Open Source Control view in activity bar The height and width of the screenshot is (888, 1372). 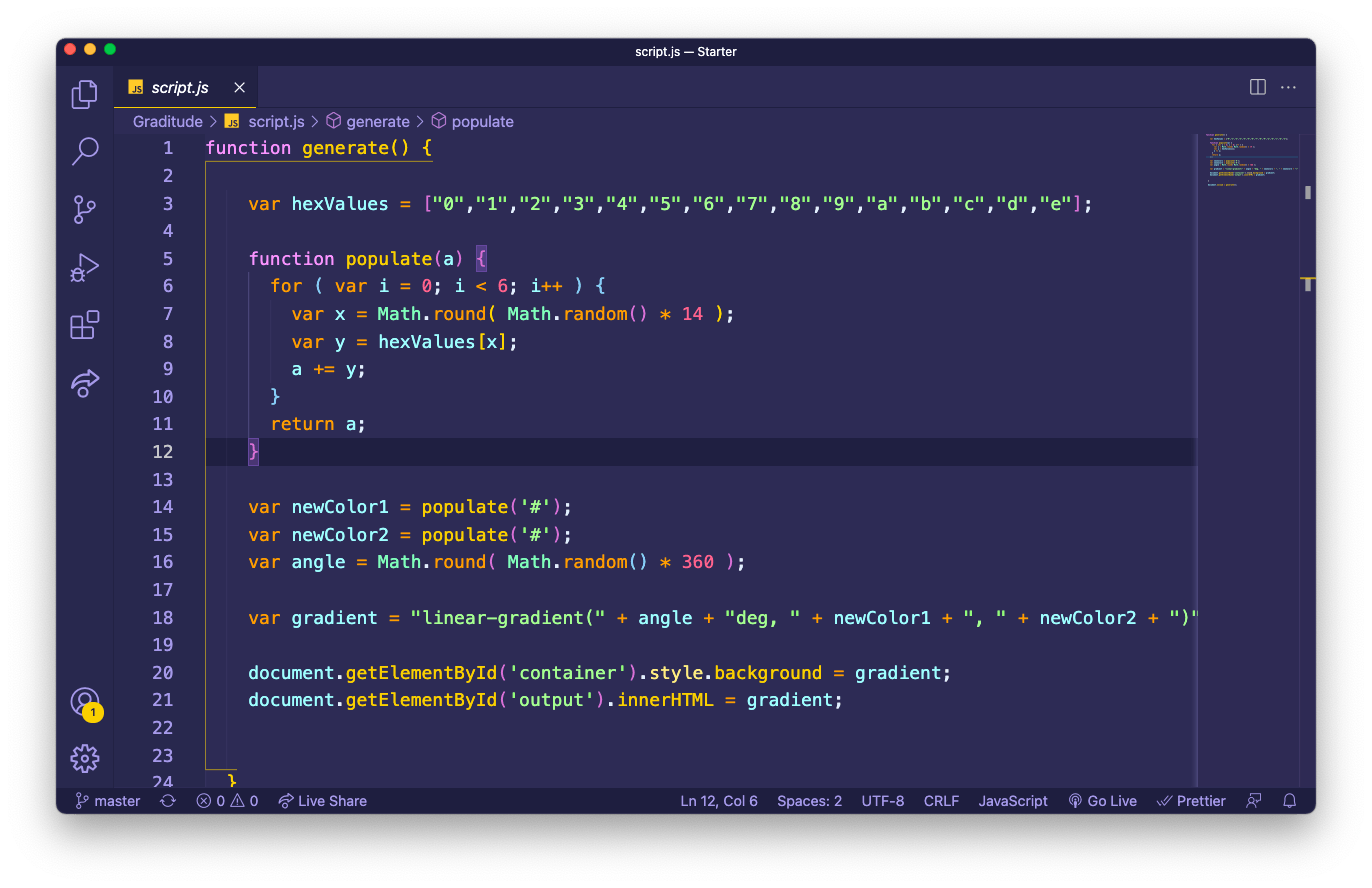(85, 210)
